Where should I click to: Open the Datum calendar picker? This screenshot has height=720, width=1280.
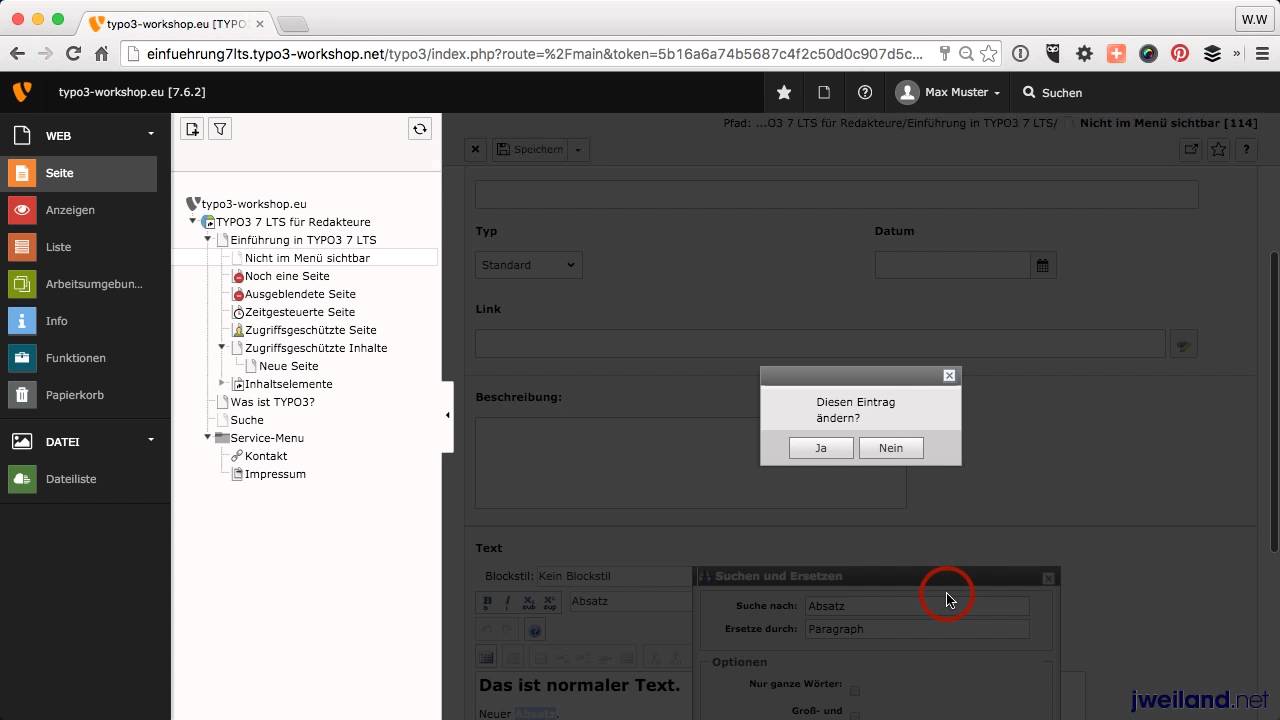click(1043, 265)
